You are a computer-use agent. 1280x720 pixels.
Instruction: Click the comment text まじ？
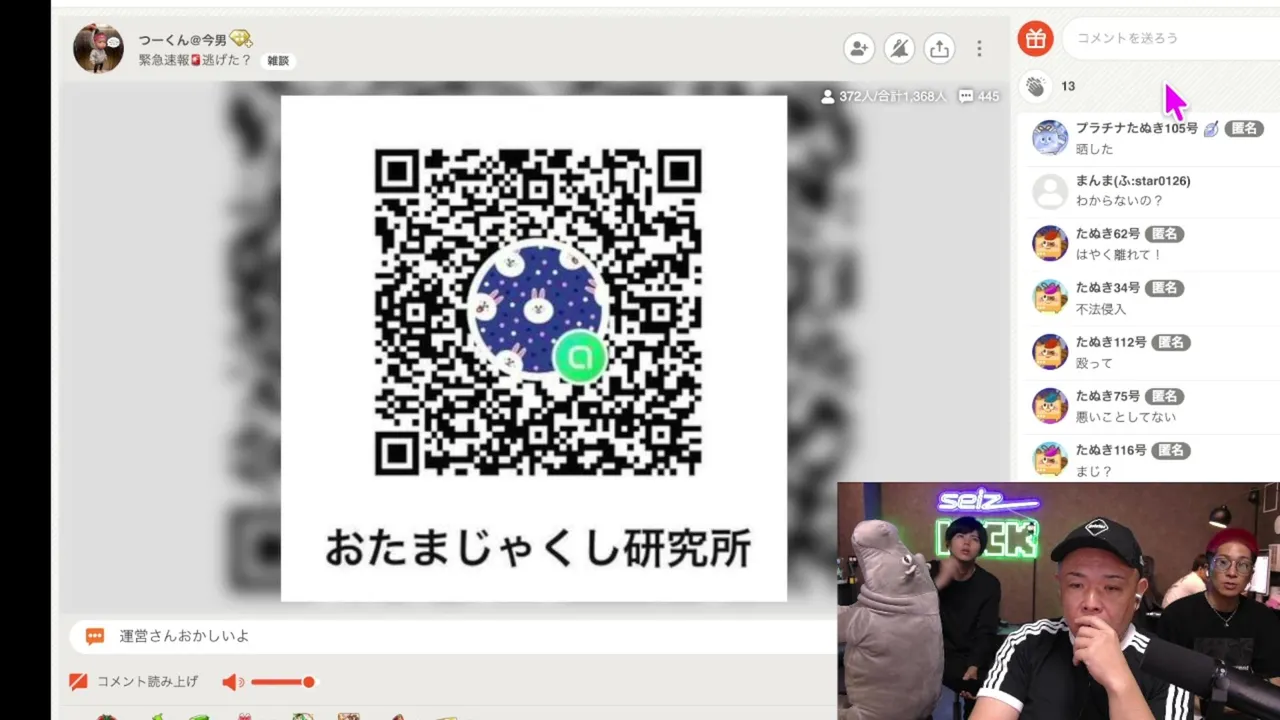tap(1094, 471)
